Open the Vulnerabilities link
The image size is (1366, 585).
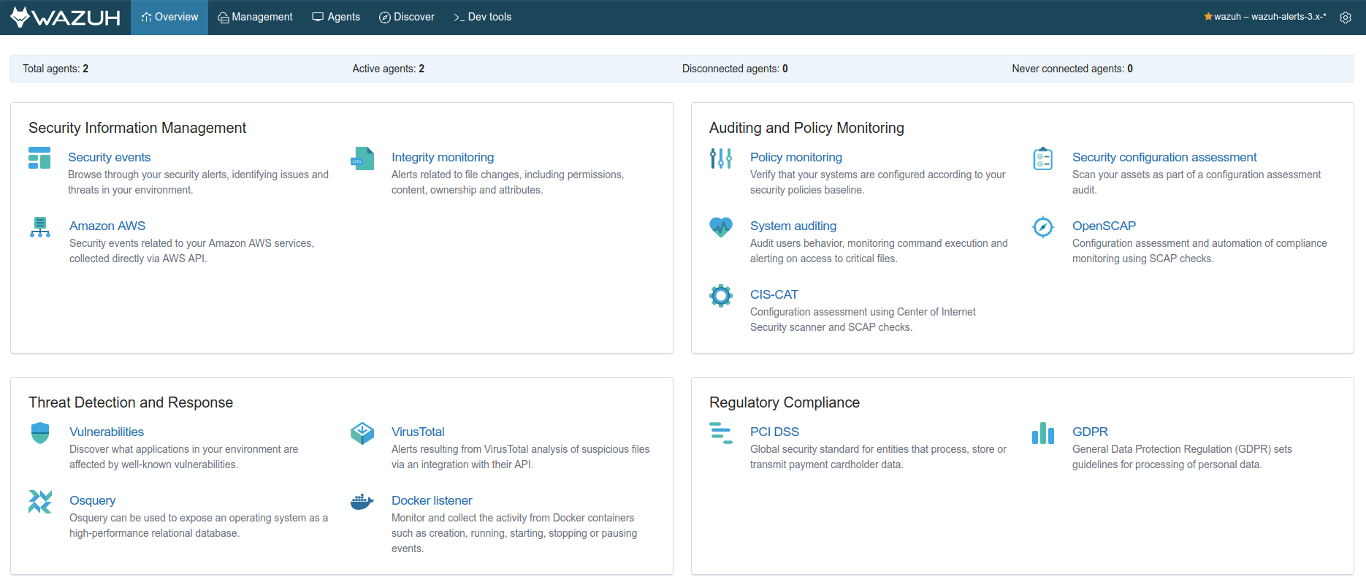(106, 432)
